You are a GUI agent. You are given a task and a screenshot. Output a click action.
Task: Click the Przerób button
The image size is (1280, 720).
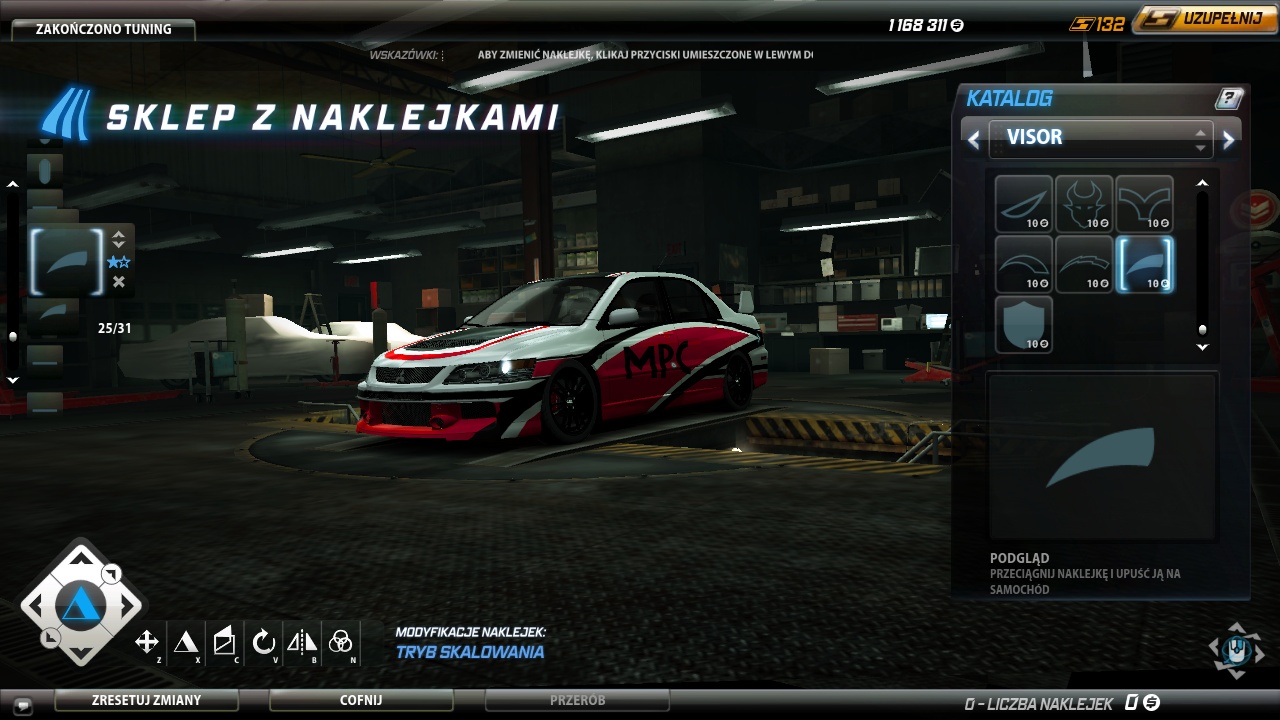(577, 700)
